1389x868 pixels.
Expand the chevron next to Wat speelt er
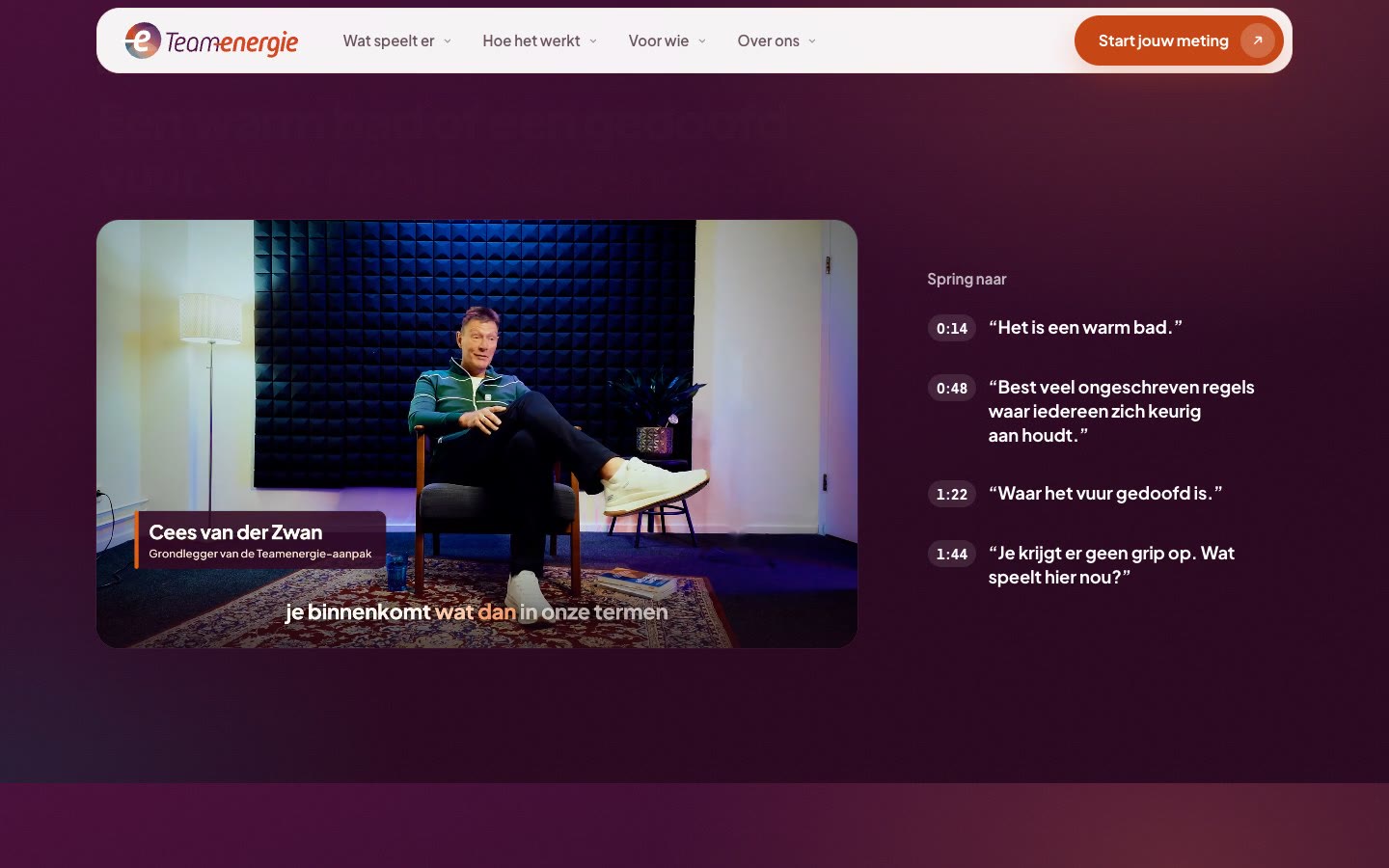pos(448,41)
